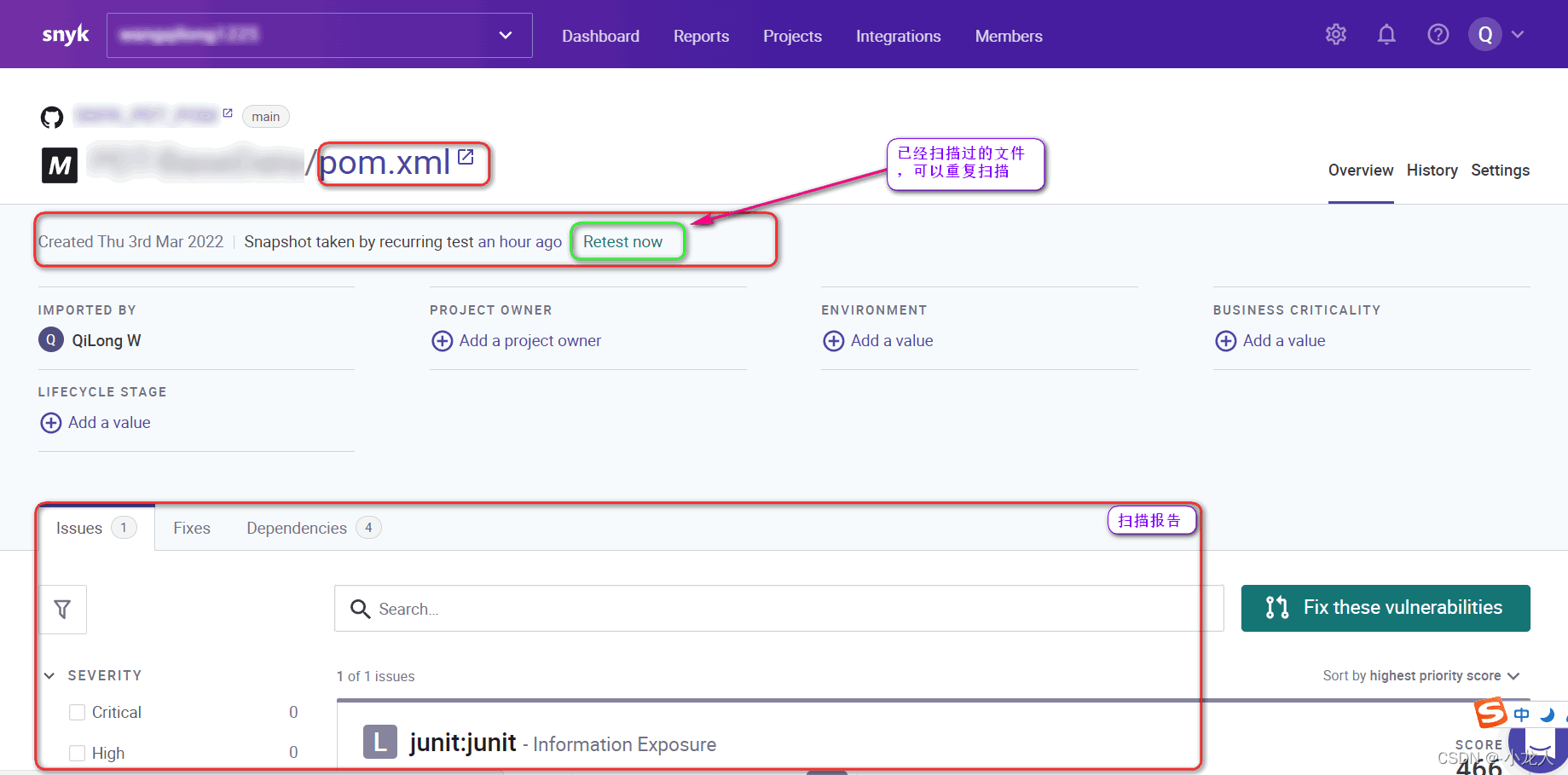1568x775 pixels.
Task: Click Add a project owner
Action: [529, 341]
